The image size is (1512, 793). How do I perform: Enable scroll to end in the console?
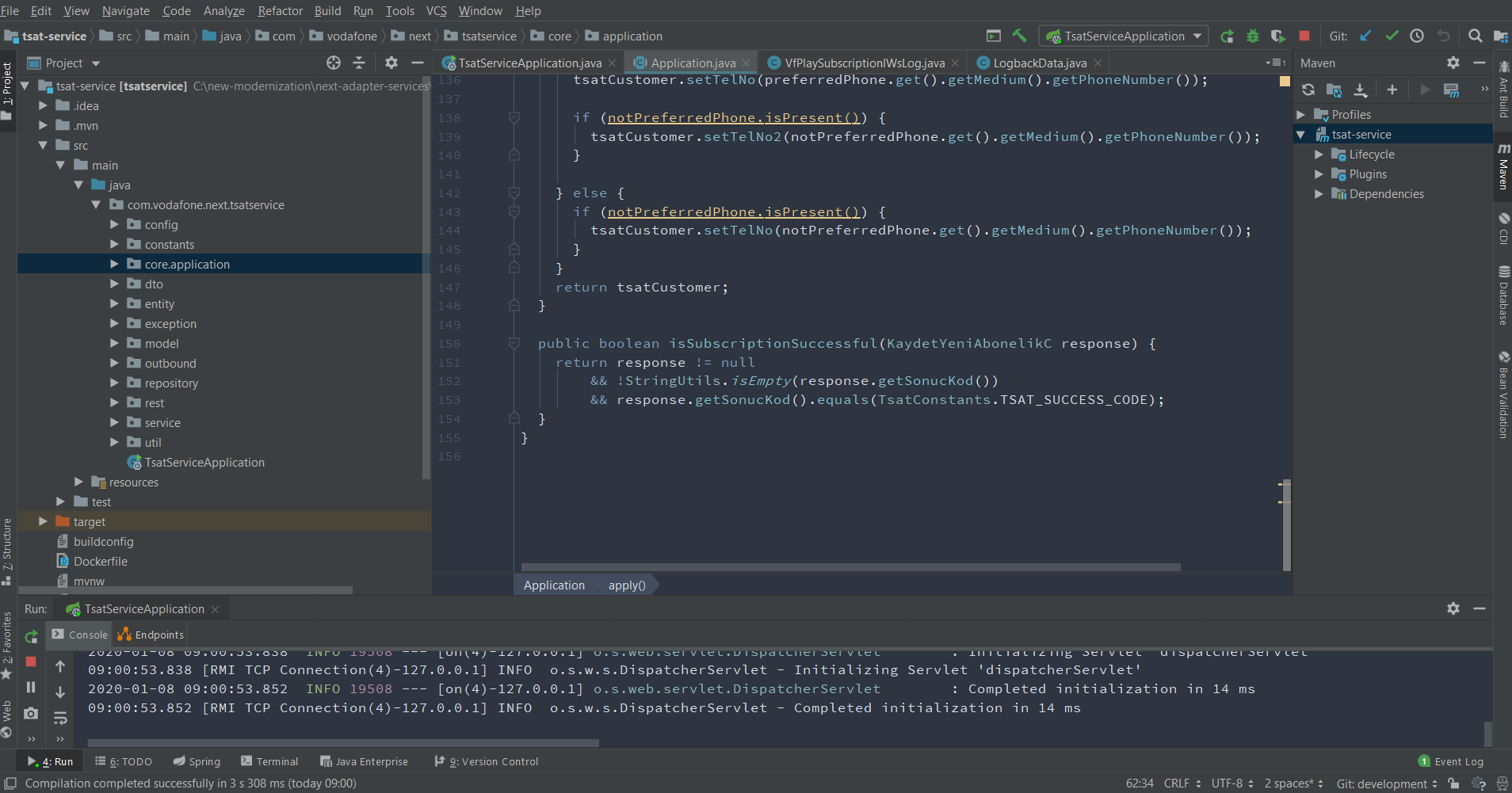(x=60, y=692)
